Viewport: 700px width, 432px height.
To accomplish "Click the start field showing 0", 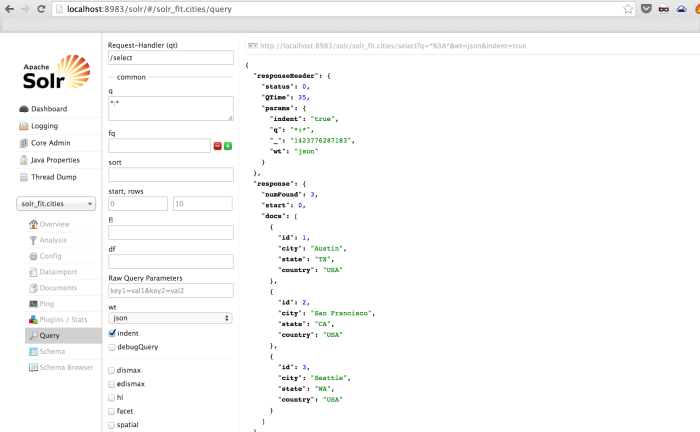I will tap(138, 204).
